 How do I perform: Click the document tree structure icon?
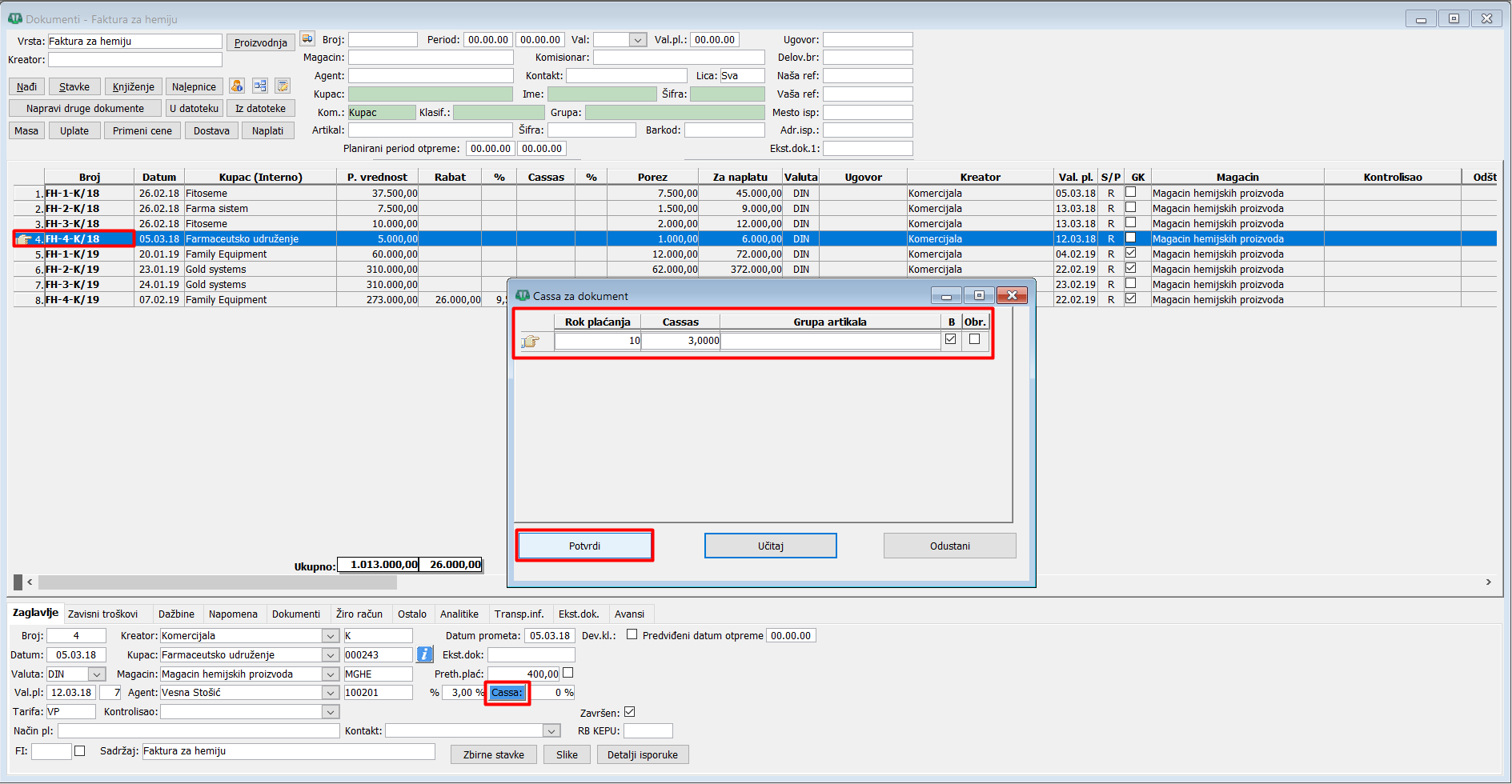(260, 86)
